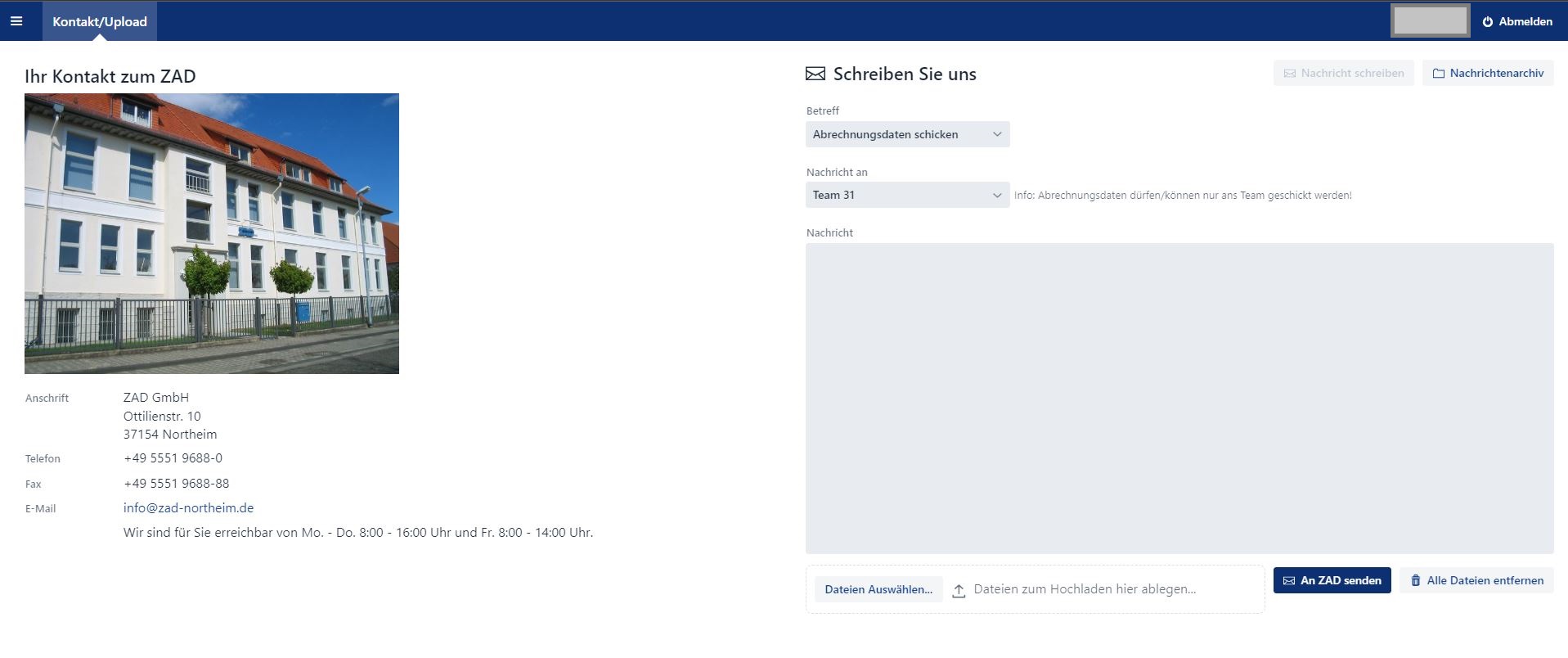Click the envelope icon beside Schreiben Sie uns
Image resolution: width=1568 pixels, height=658 pixels.
(x=815, y=74)
